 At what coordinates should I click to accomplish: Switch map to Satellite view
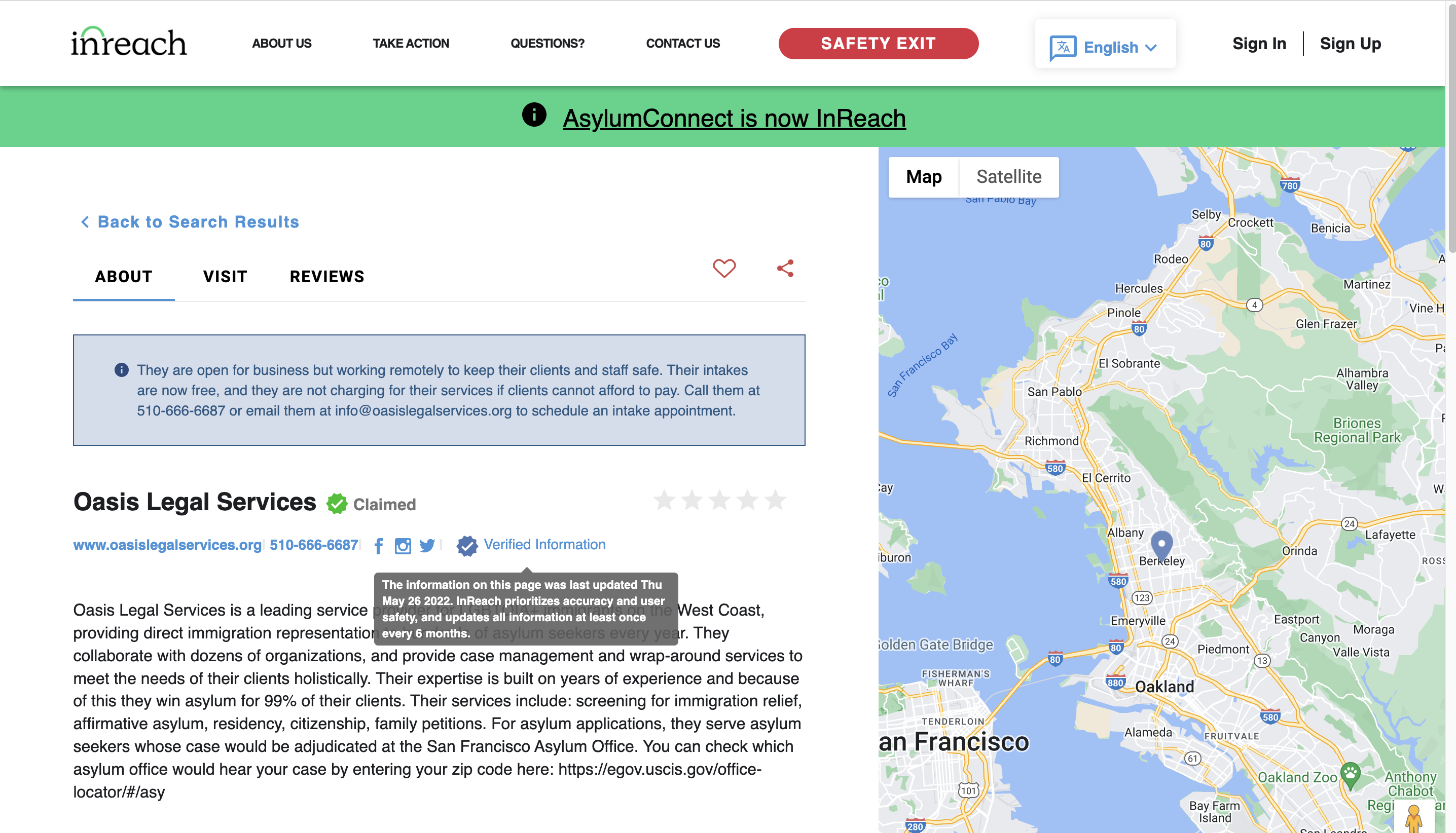point(1009,177)
